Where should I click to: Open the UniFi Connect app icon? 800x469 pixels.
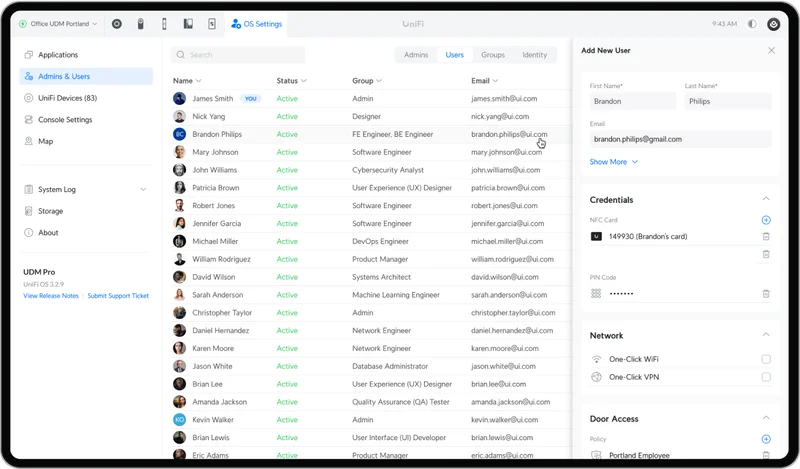click(212, 24)
